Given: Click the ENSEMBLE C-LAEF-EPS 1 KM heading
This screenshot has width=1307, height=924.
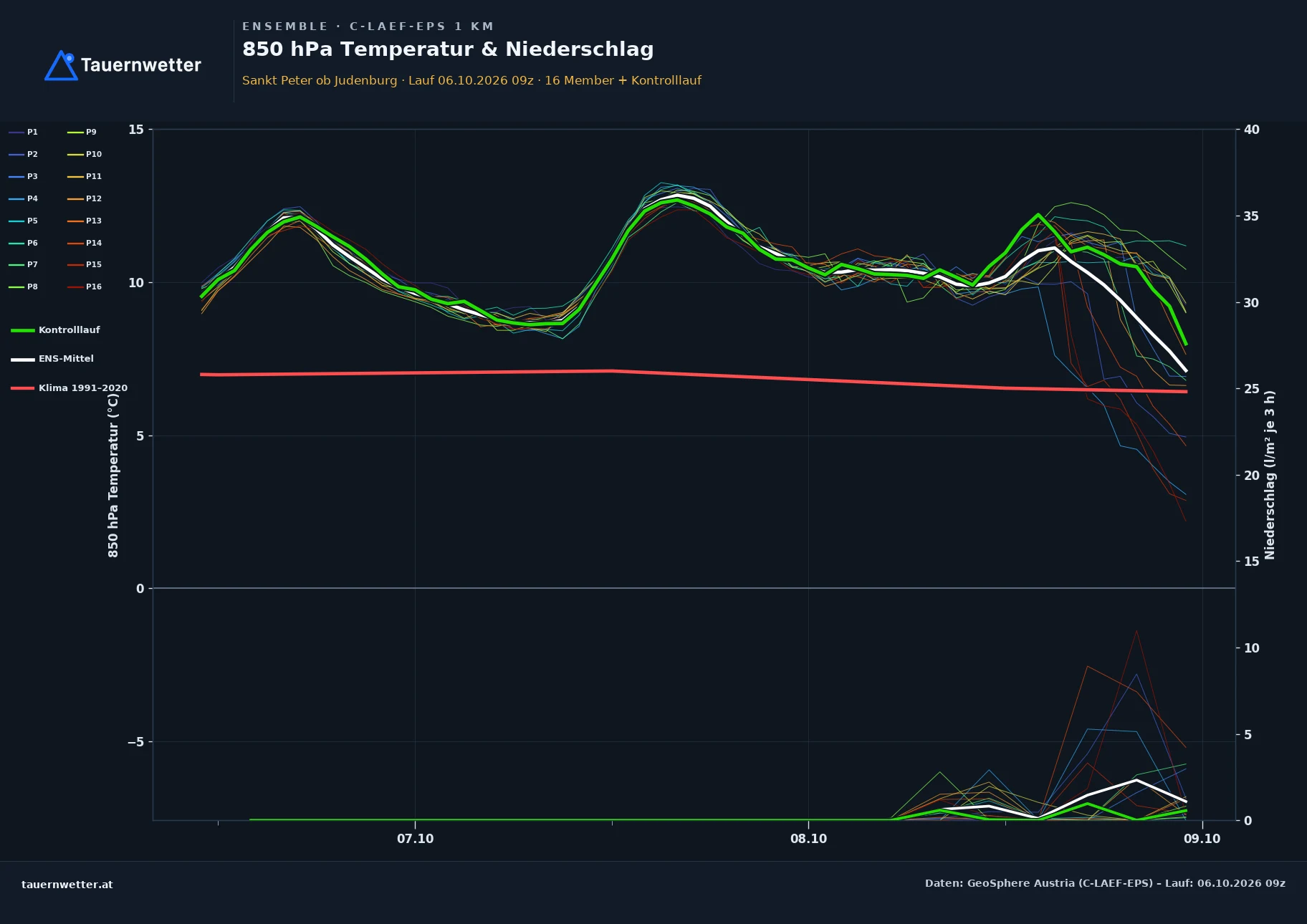Looking at the screenshot, I should (368, 27).
